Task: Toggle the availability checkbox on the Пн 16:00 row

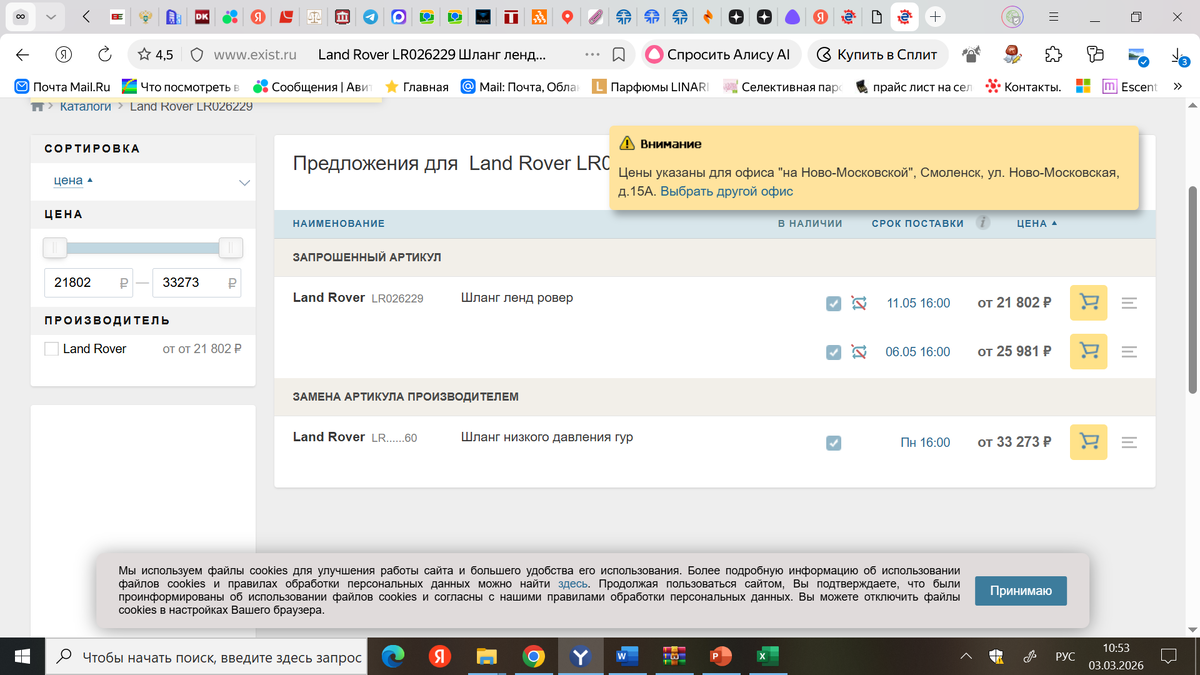Action: [x=834, y=442]
